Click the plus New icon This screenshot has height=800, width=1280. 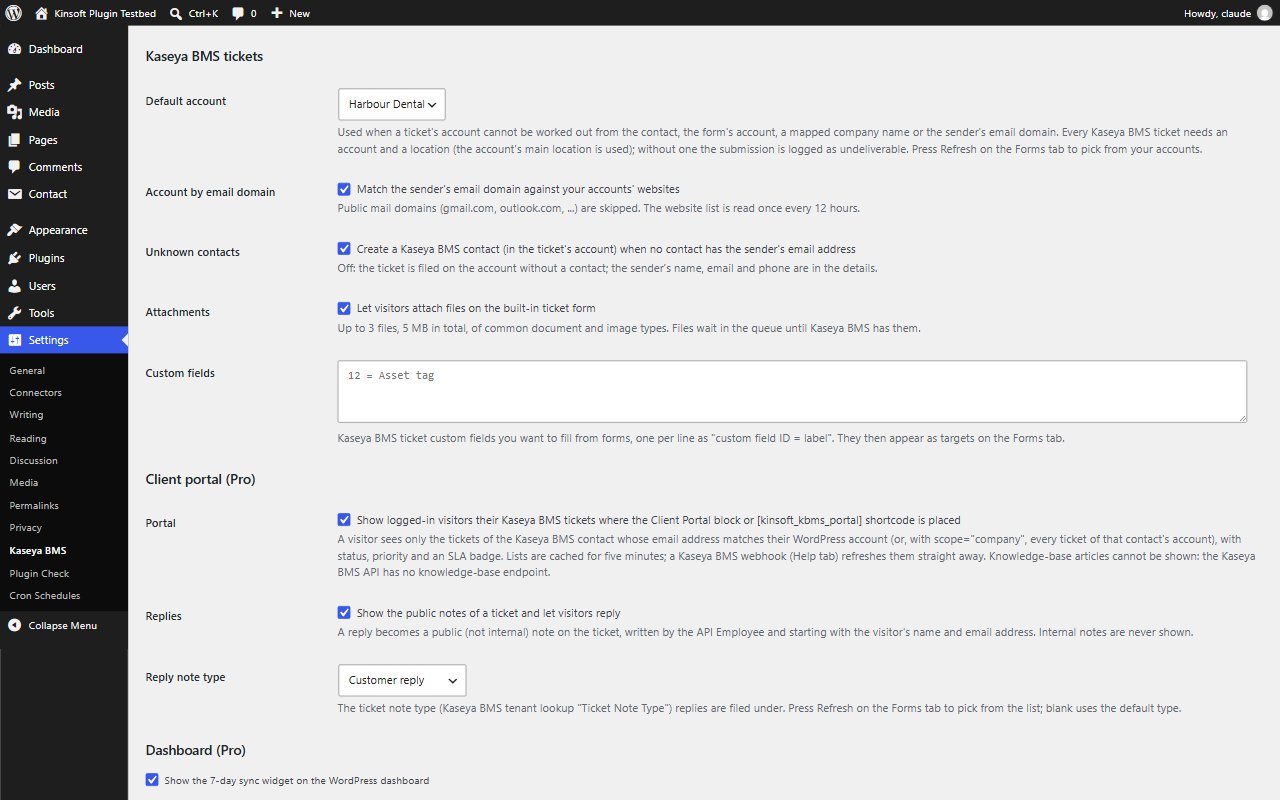point(277,13)
